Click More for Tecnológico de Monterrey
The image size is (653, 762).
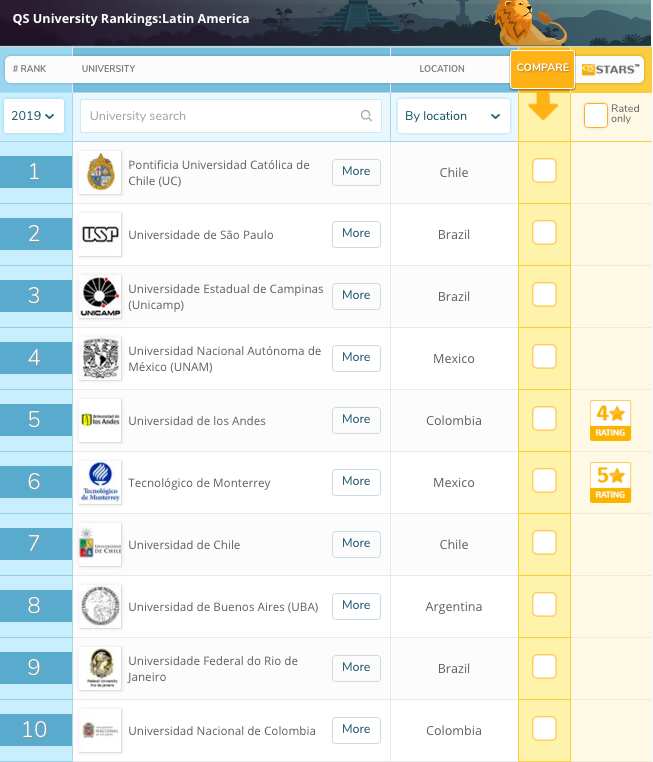[x=356, y=482]
